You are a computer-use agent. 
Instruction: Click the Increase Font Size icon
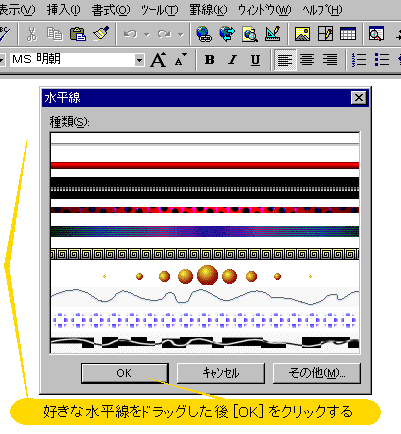point(158,60)
